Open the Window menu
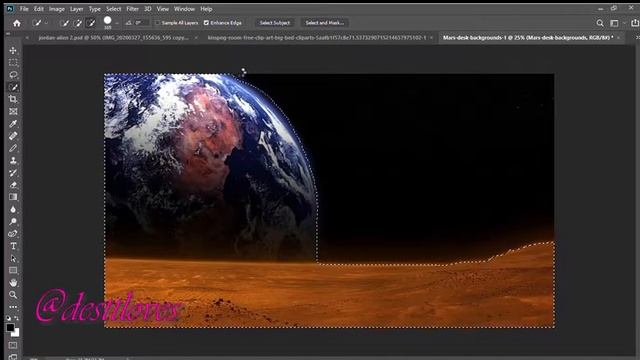The image size is (640, 360). [x=184, y=9]
